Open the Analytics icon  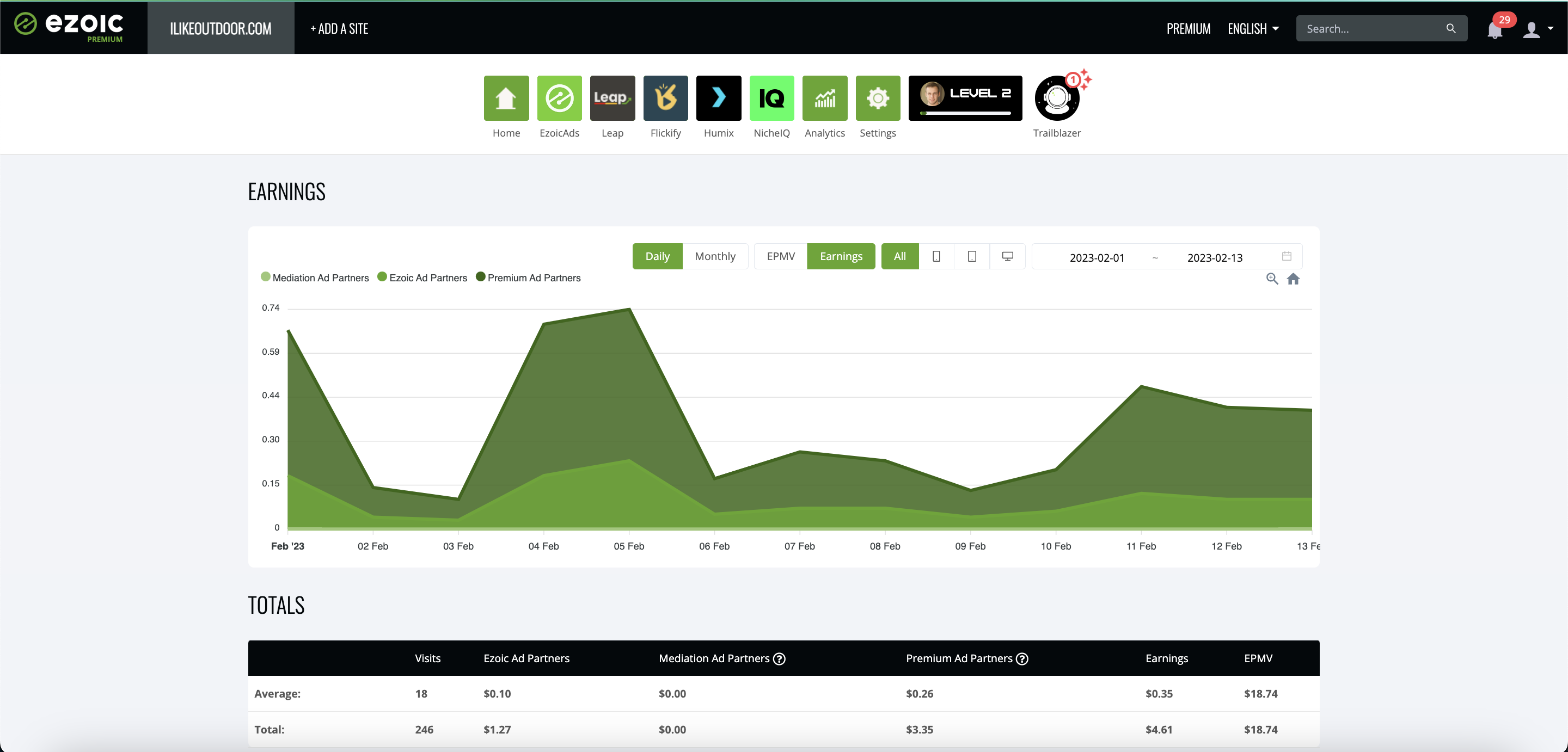coord(824,98)
